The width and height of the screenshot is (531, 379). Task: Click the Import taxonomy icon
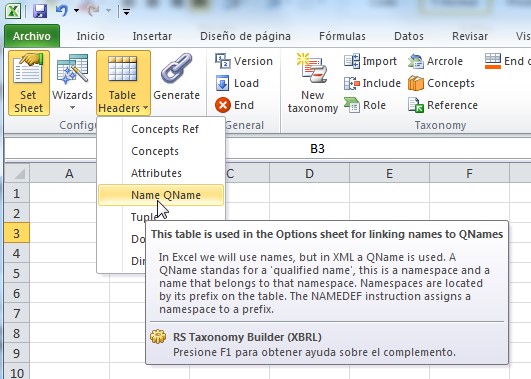(352, 61)
